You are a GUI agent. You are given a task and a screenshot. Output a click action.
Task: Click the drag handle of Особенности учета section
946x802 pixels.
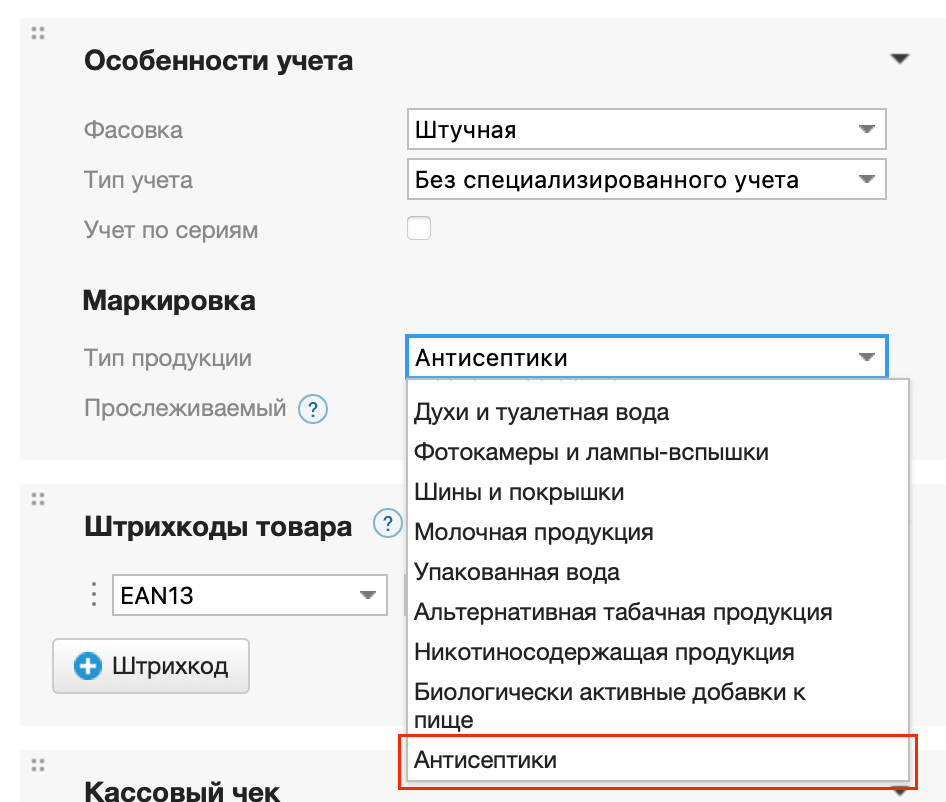click(x=37, y=32)
